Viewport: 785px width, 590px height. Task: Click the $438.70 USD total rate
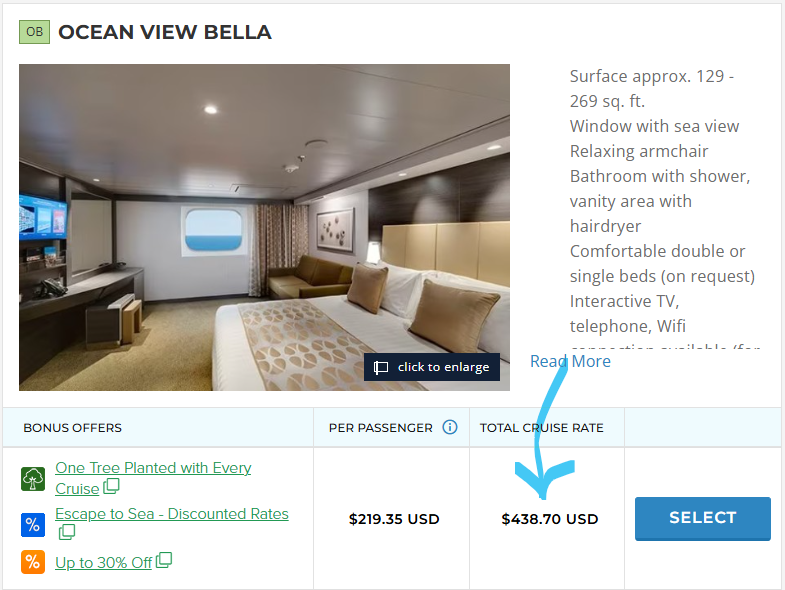coord(550,519)
